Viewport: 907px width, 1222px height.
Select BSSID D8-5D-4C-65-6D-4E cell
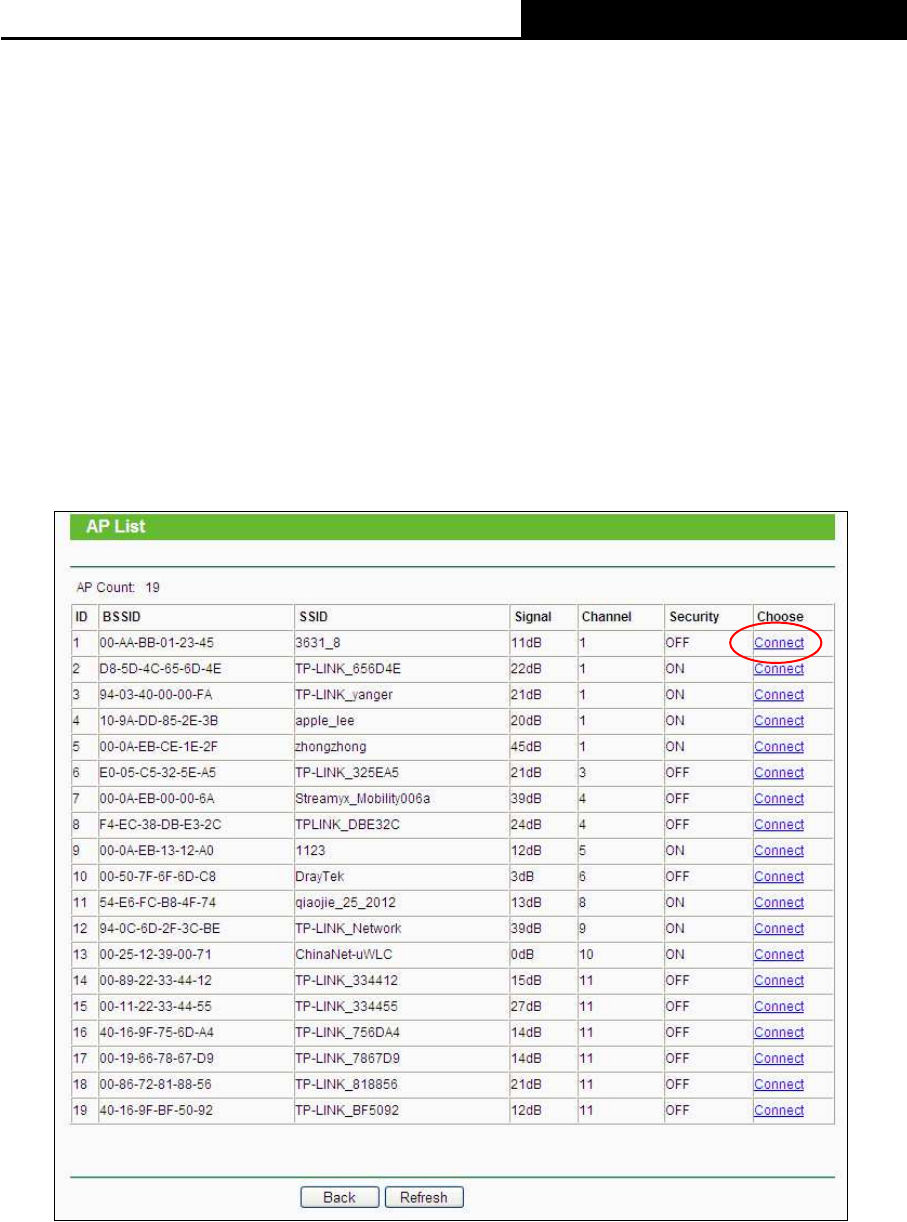pyautogui.click(x=194, y=669)
